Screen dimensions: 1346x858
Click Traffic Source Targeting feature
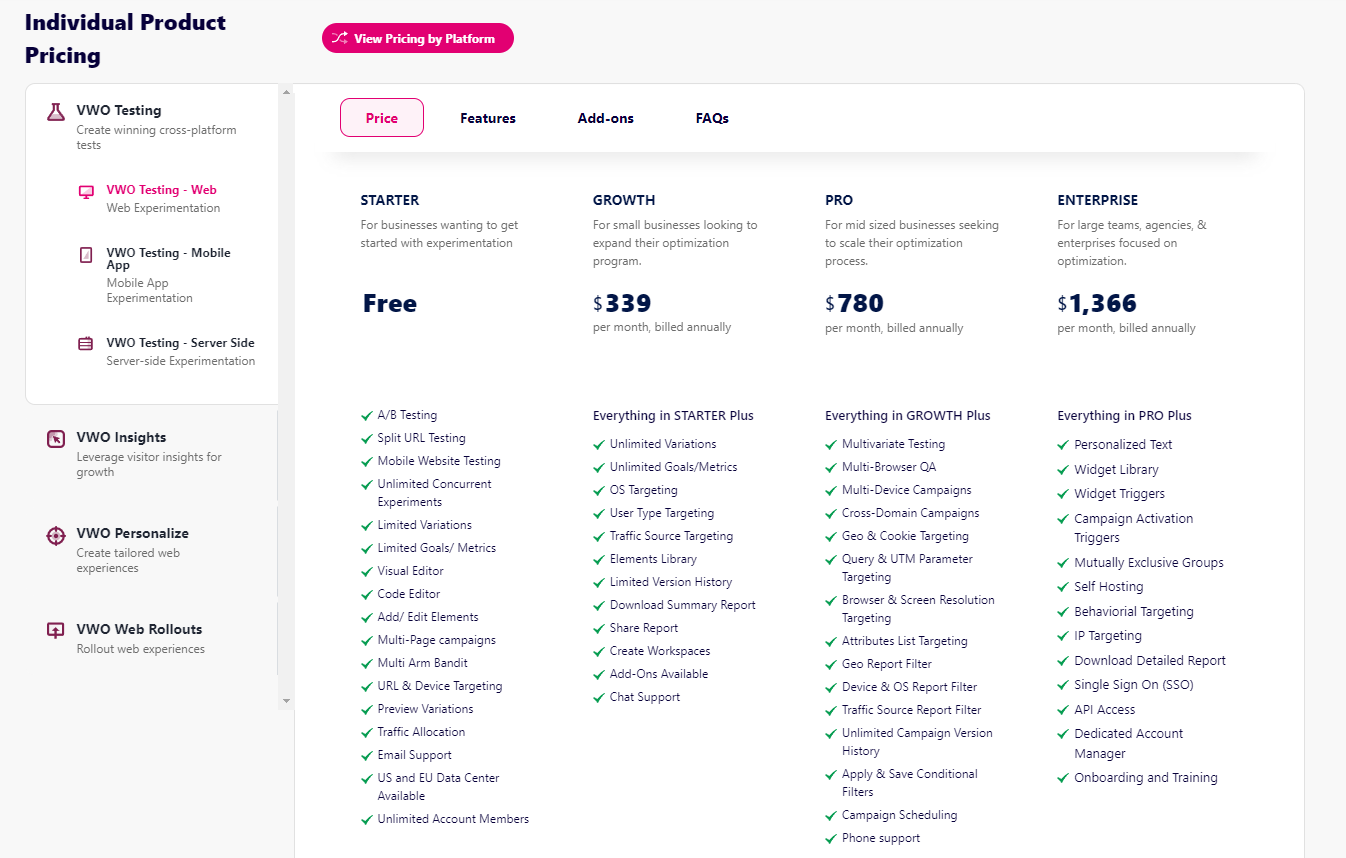[671, 536]
